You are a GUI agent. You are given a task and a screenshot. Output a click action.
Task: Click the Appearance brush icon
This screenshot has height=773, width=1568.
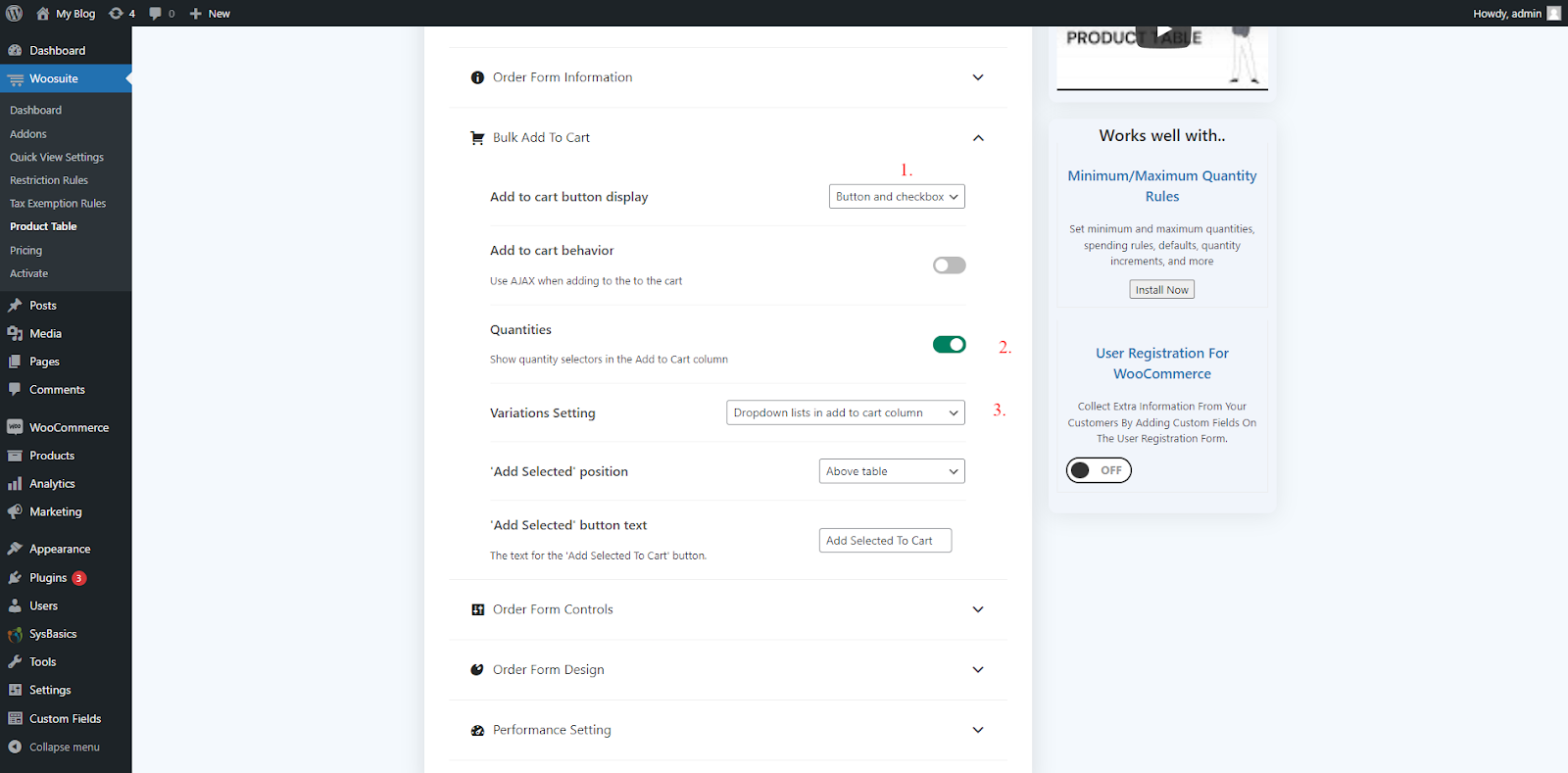(15, 550)
